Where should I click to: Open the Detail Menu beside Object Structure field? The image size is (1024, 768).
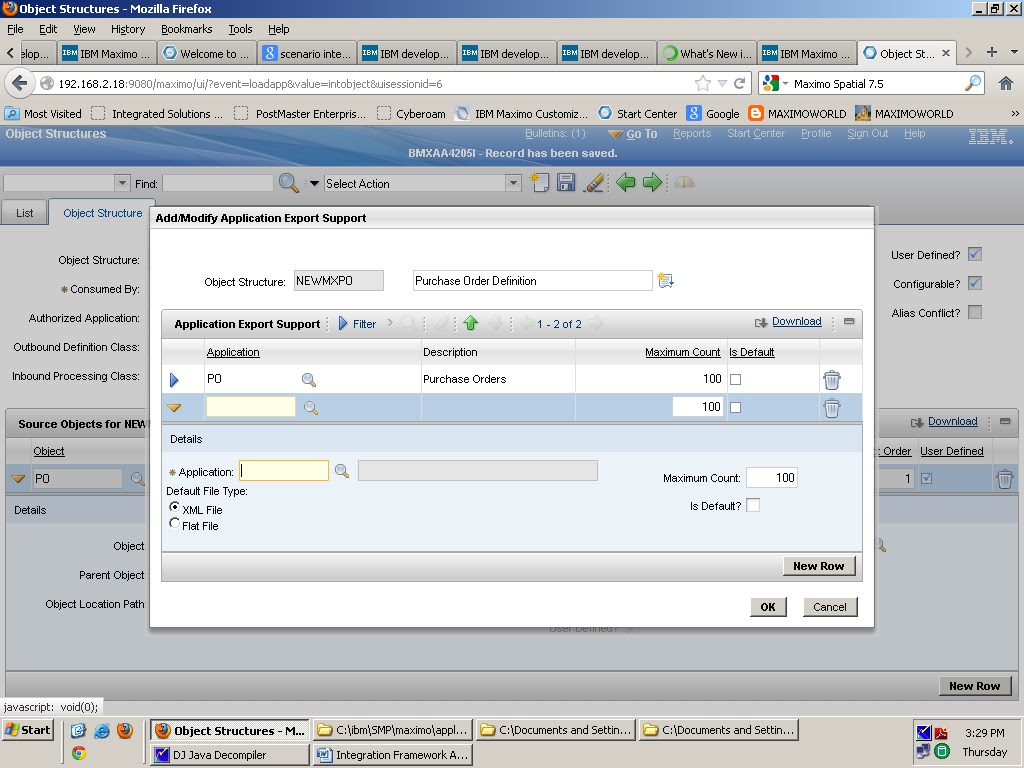666,280
